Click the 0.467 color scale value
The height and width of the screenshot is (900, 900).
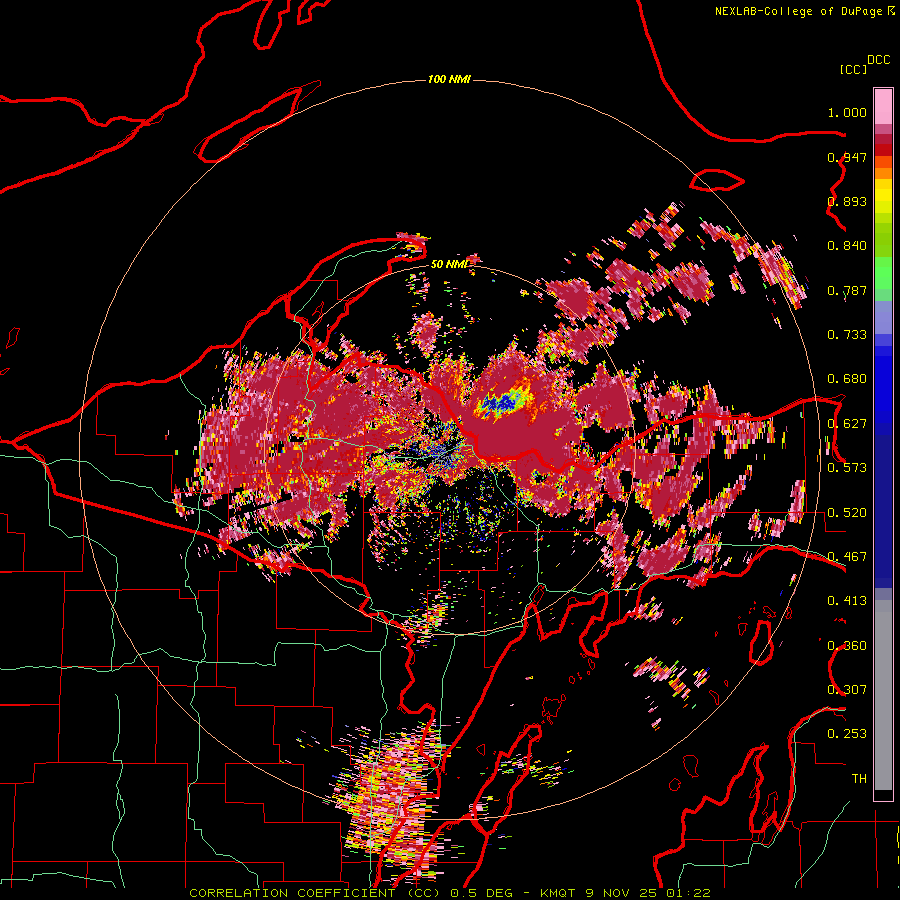[847, 557]
